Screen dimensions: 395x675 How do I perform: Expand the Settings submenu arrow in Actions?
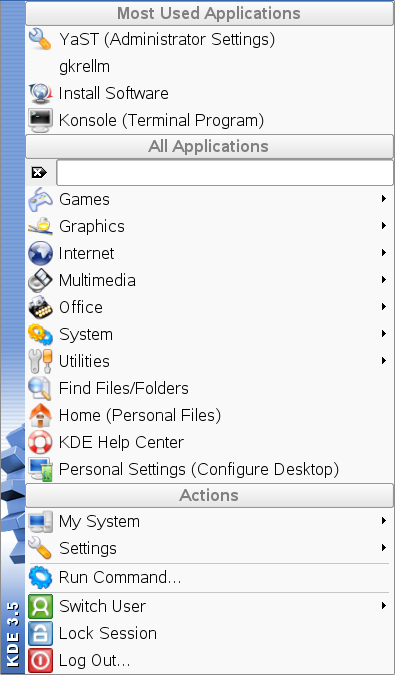pyautogui.click(x=383, y=548)
